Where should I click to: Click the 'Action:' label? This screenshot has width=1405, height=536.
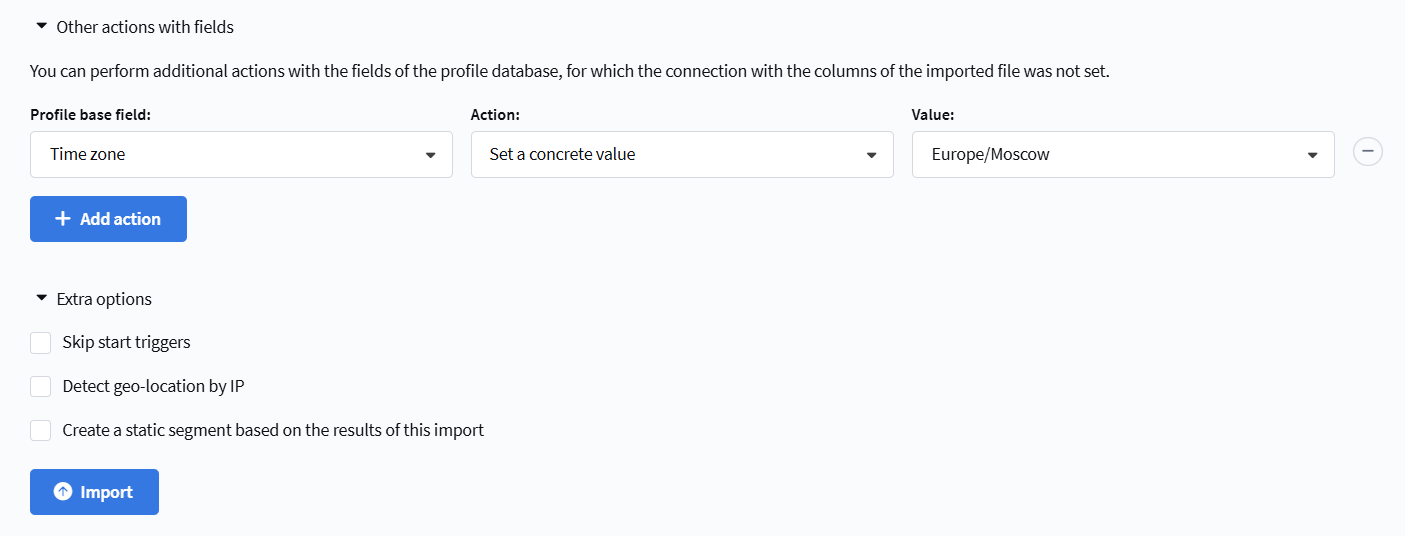click(x=496, y=115)
